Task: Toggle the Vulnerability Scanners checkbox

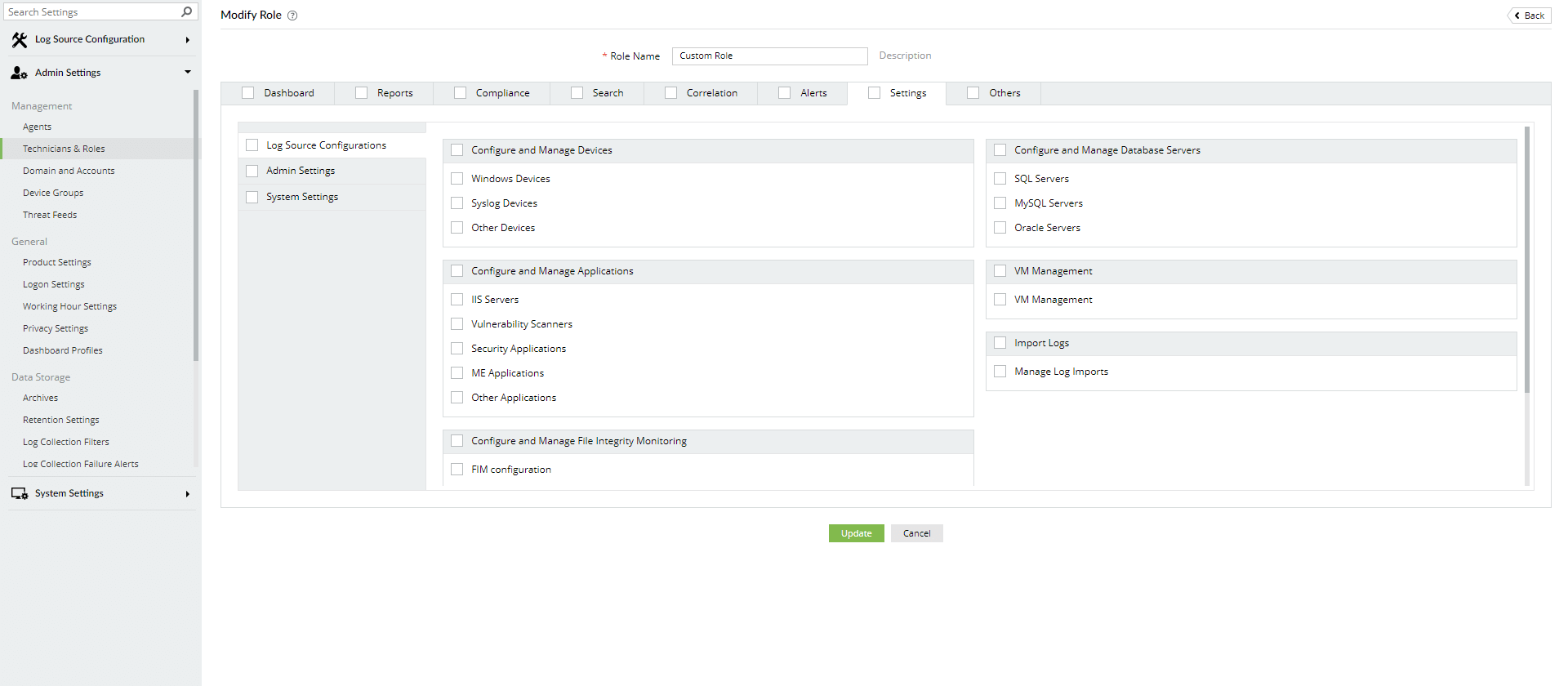Action: pyautogui.click(x=457, y=324)
